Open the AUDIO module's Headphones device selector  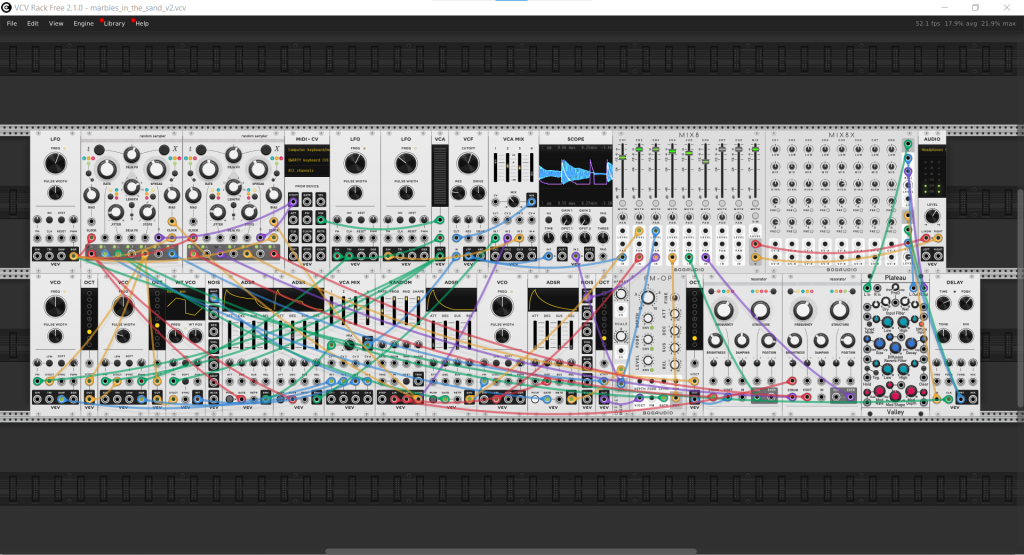click(933, 150)
